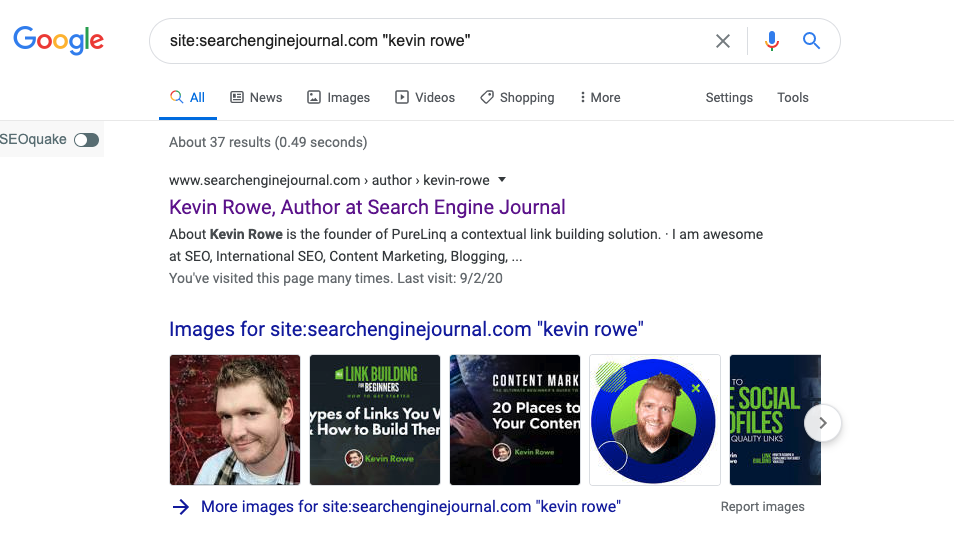Open the red-wall portrait photo thumbnail

click(235, 420)
